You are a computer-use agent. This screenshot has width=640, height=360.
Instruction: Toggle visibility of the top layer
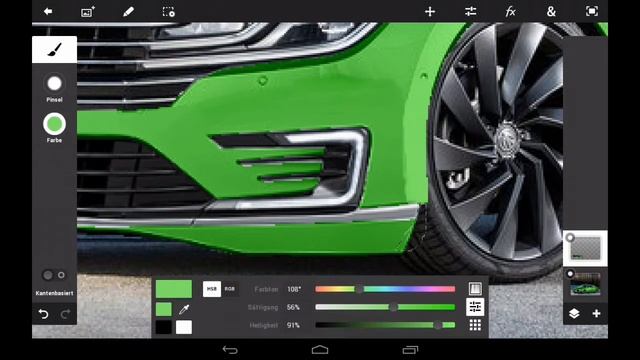tap(570, 237)
